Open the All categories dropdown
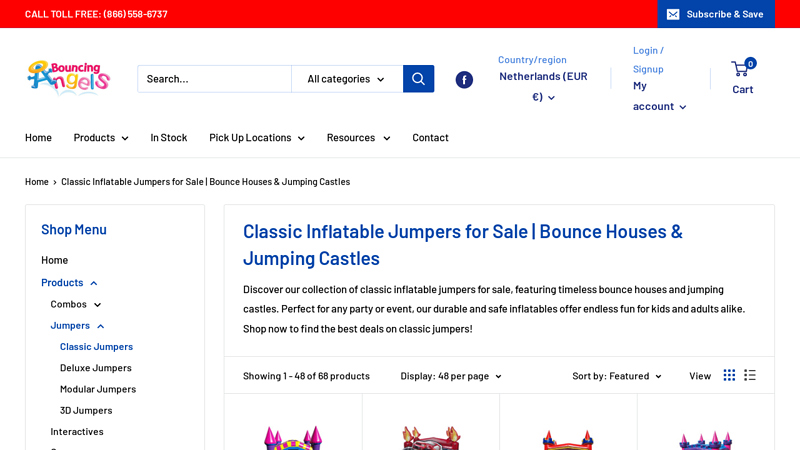Image resolution: width=800 pixels, height=450 pixels. 347,79
